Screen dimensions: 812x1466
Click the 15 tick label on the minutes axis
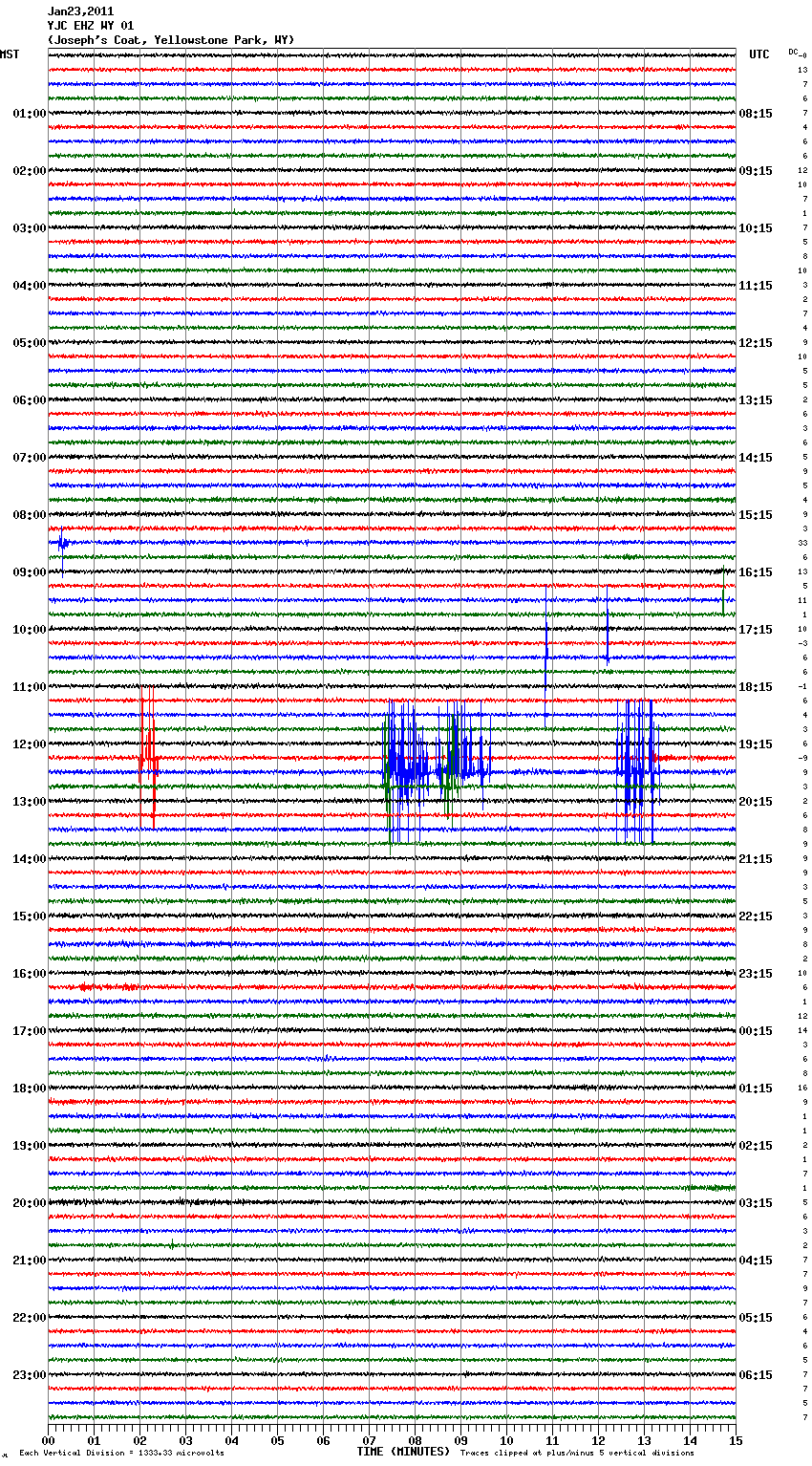point(736,1441)
